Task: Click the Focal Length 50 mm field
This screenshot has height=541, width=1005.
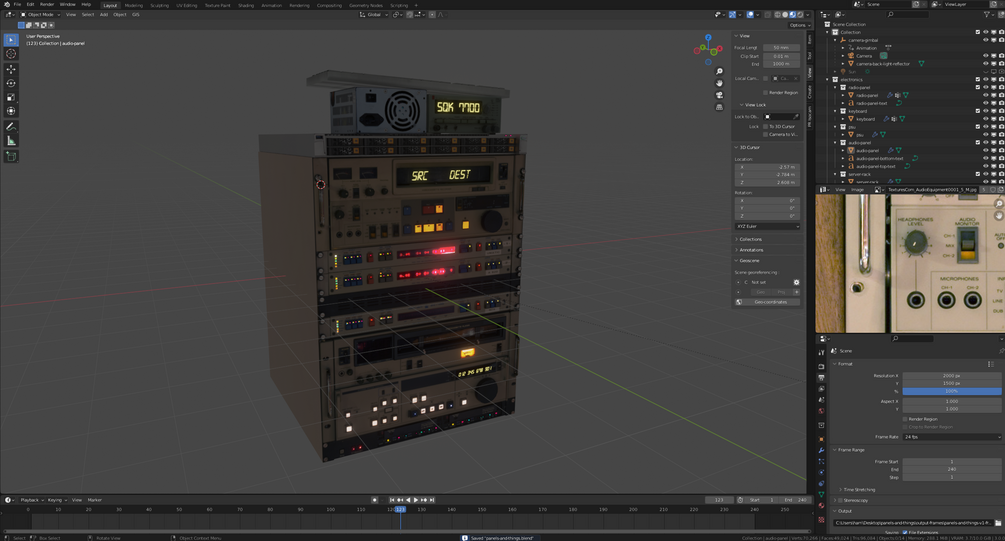Action: click(781, 47)
